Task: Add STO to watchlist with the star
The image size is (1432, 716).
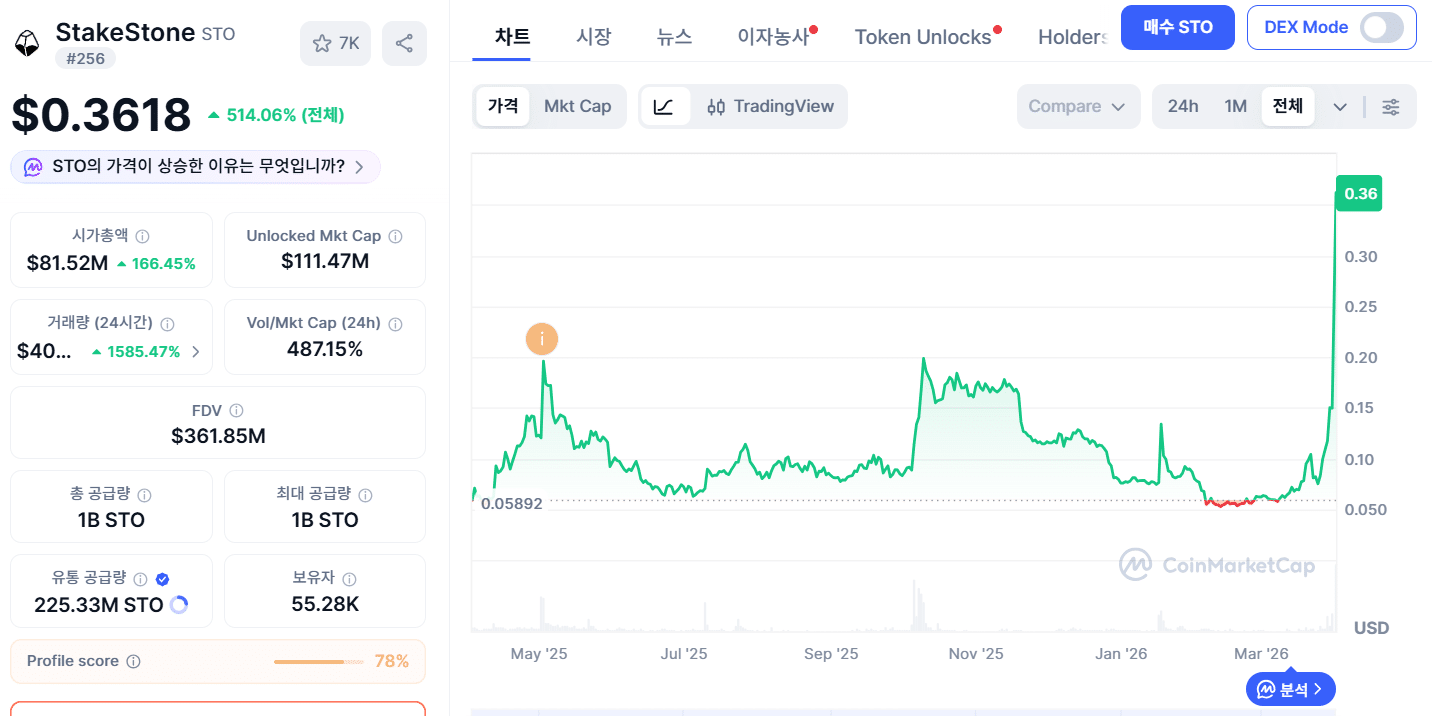Action: [x=321, y=43]
